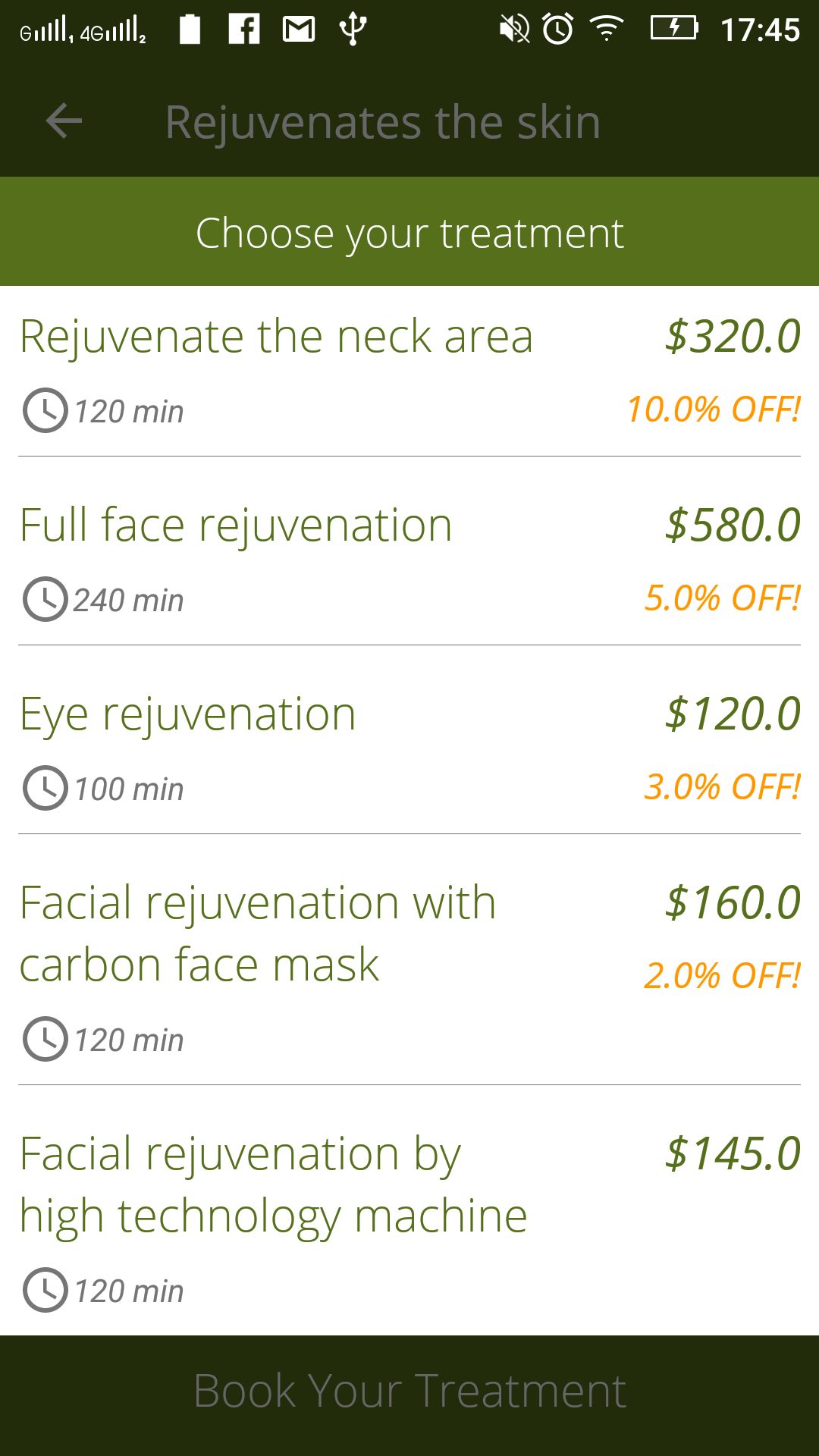Tap the muted sound status icon
This screenshot has width=819, height=1456.
[x=514, y=30]
